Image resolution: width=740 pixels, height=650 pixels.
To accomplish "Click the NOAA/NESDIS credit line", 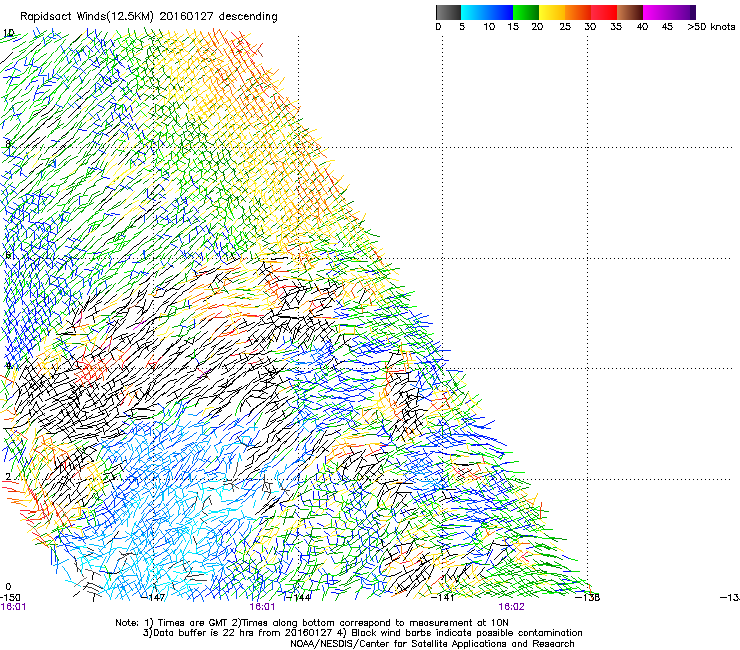I will pos(432,644).
